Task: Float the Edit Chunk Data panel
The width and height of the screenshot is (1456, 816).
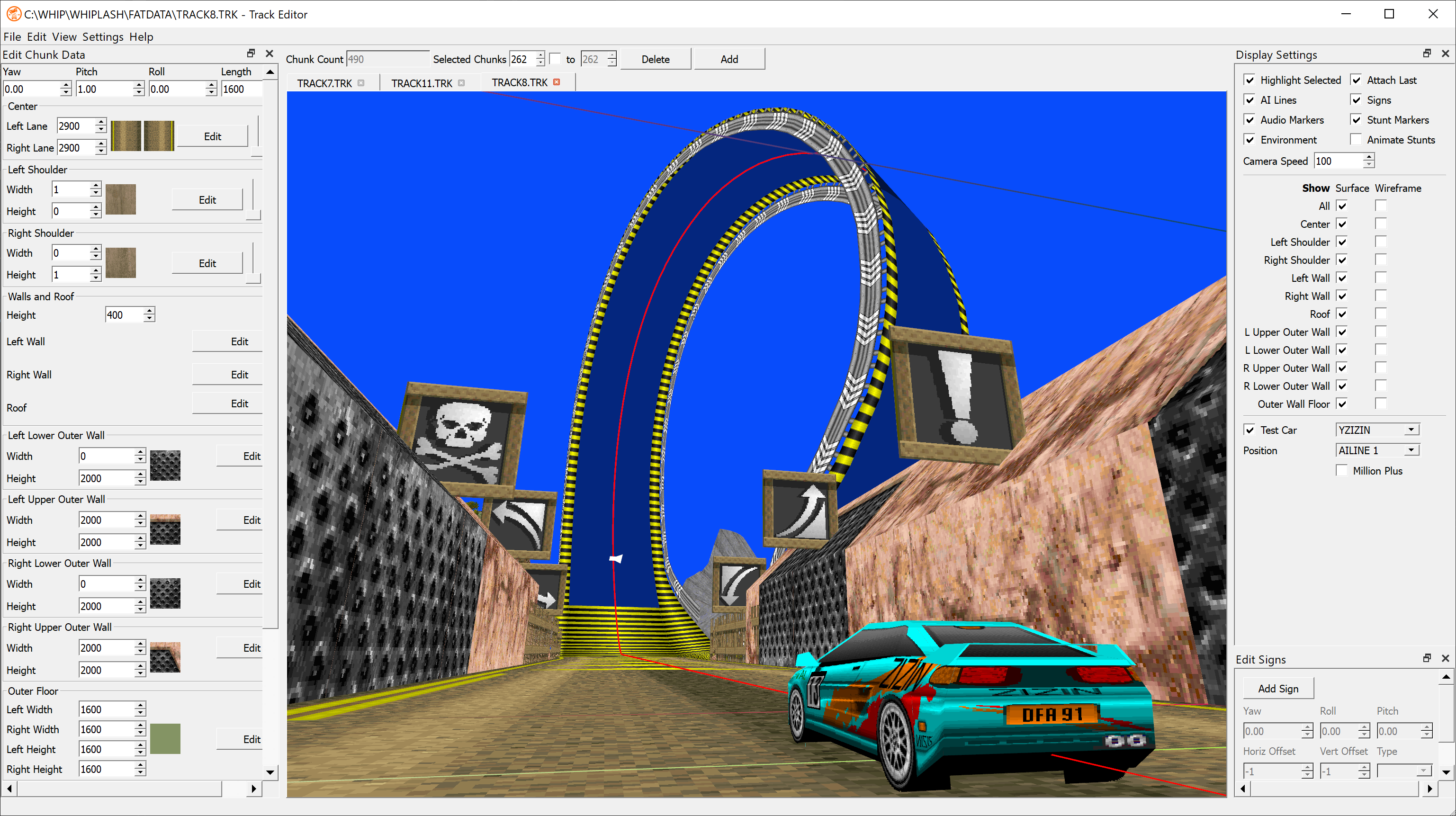Action: tap(251, 54)
